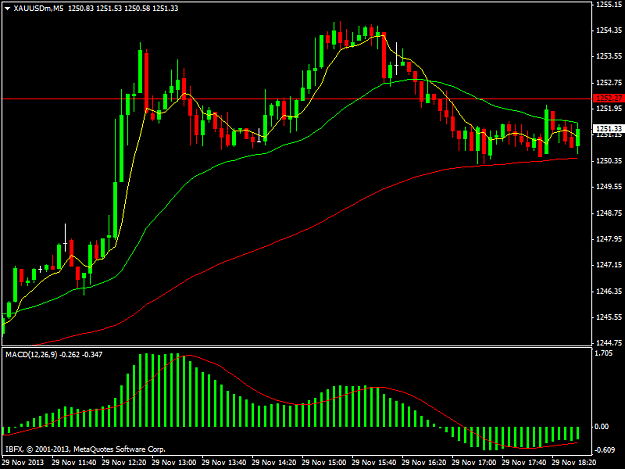Image resolution: width=625 pixels, height=469 pixels.
Task: Click the 1244.75 price axis label
Action: 609,343
